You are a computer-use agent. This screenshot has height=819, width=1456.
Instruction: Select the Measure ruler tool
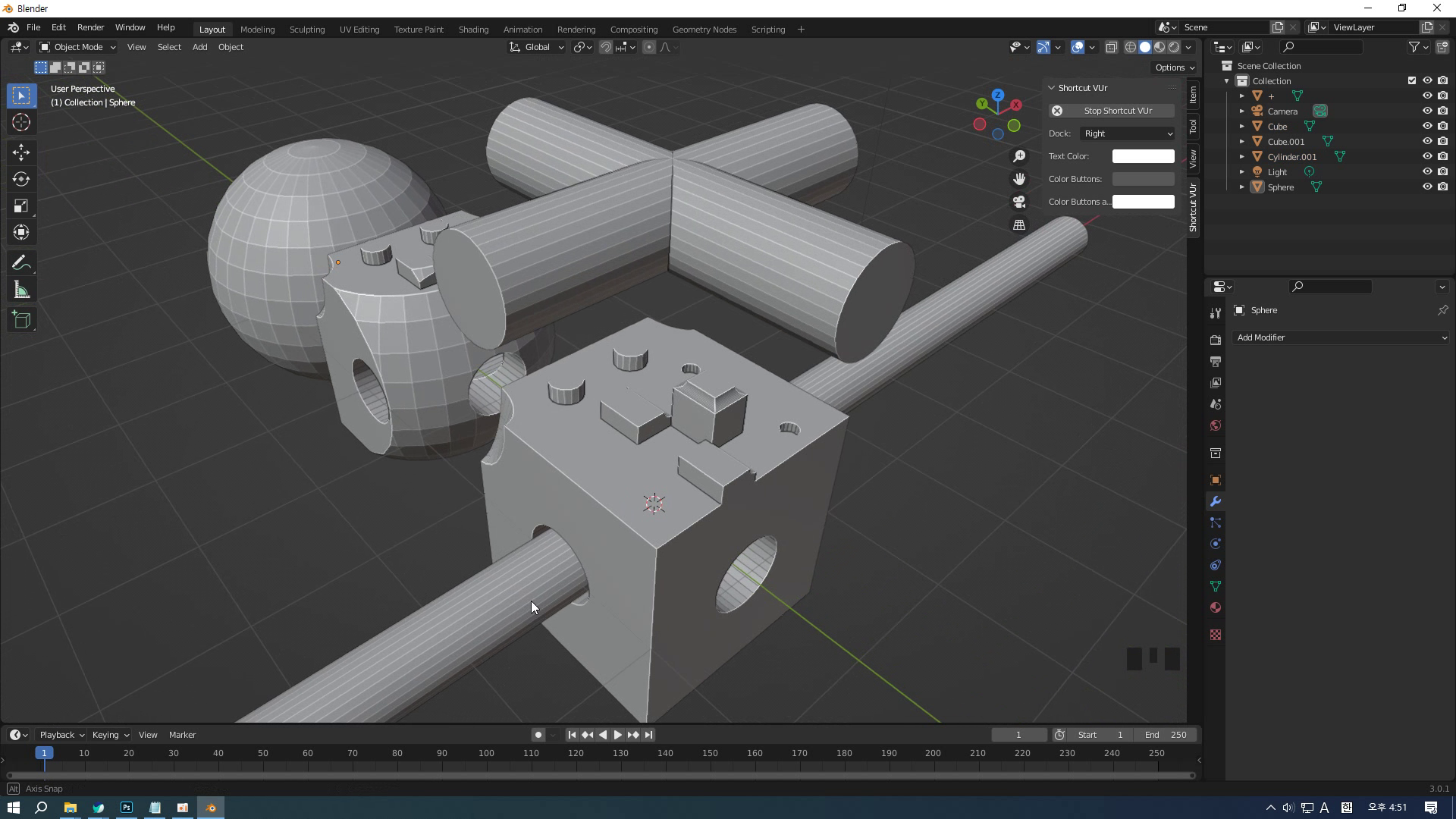pos(21,290)
